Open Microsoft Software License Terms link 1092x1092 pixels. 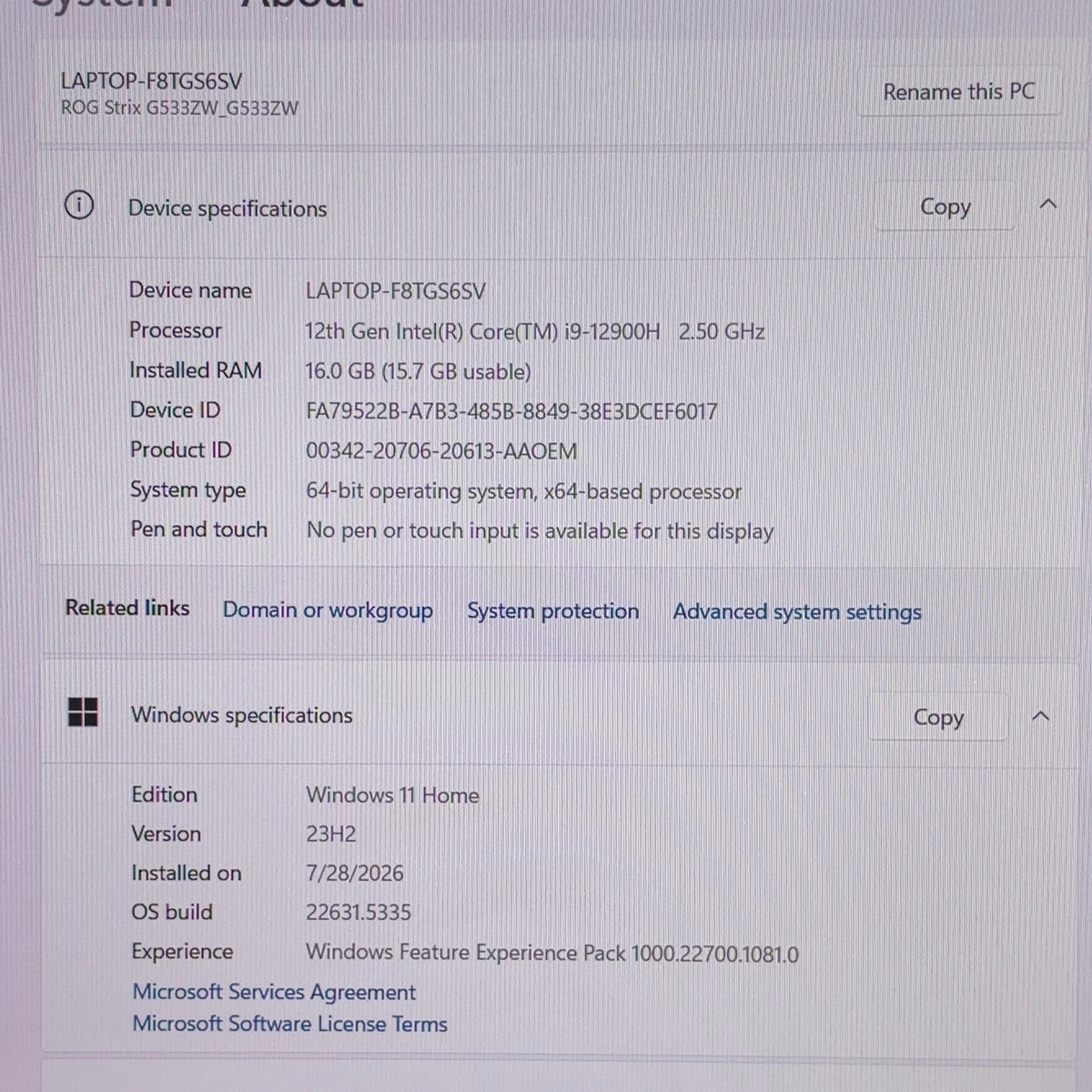coord(290,1024)
